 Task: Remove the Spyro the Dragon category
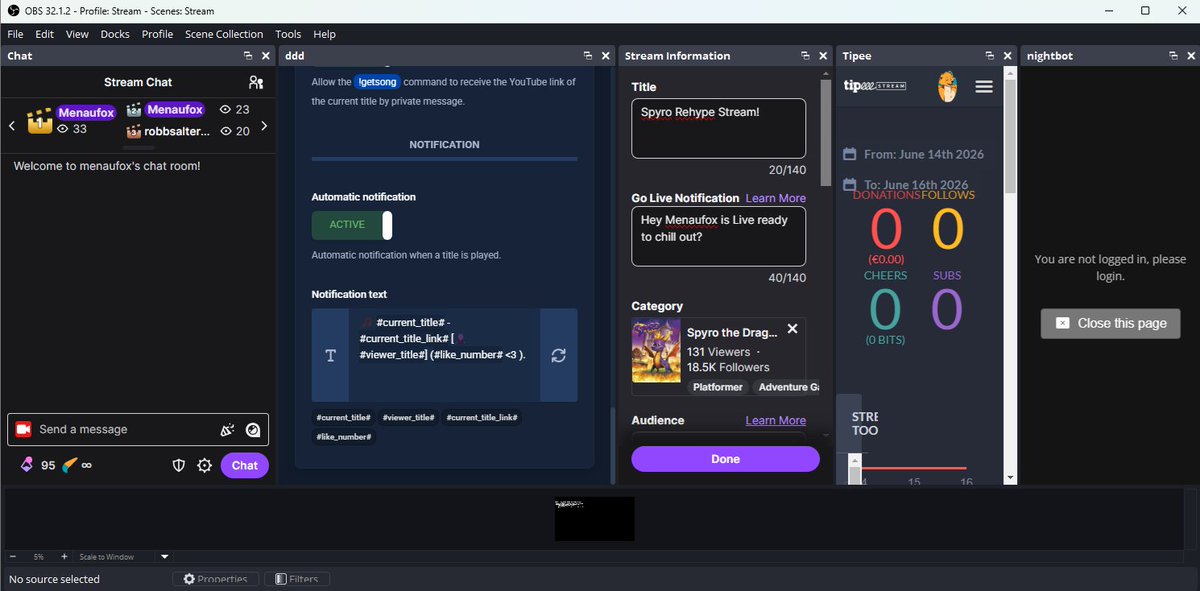(793, 328)
